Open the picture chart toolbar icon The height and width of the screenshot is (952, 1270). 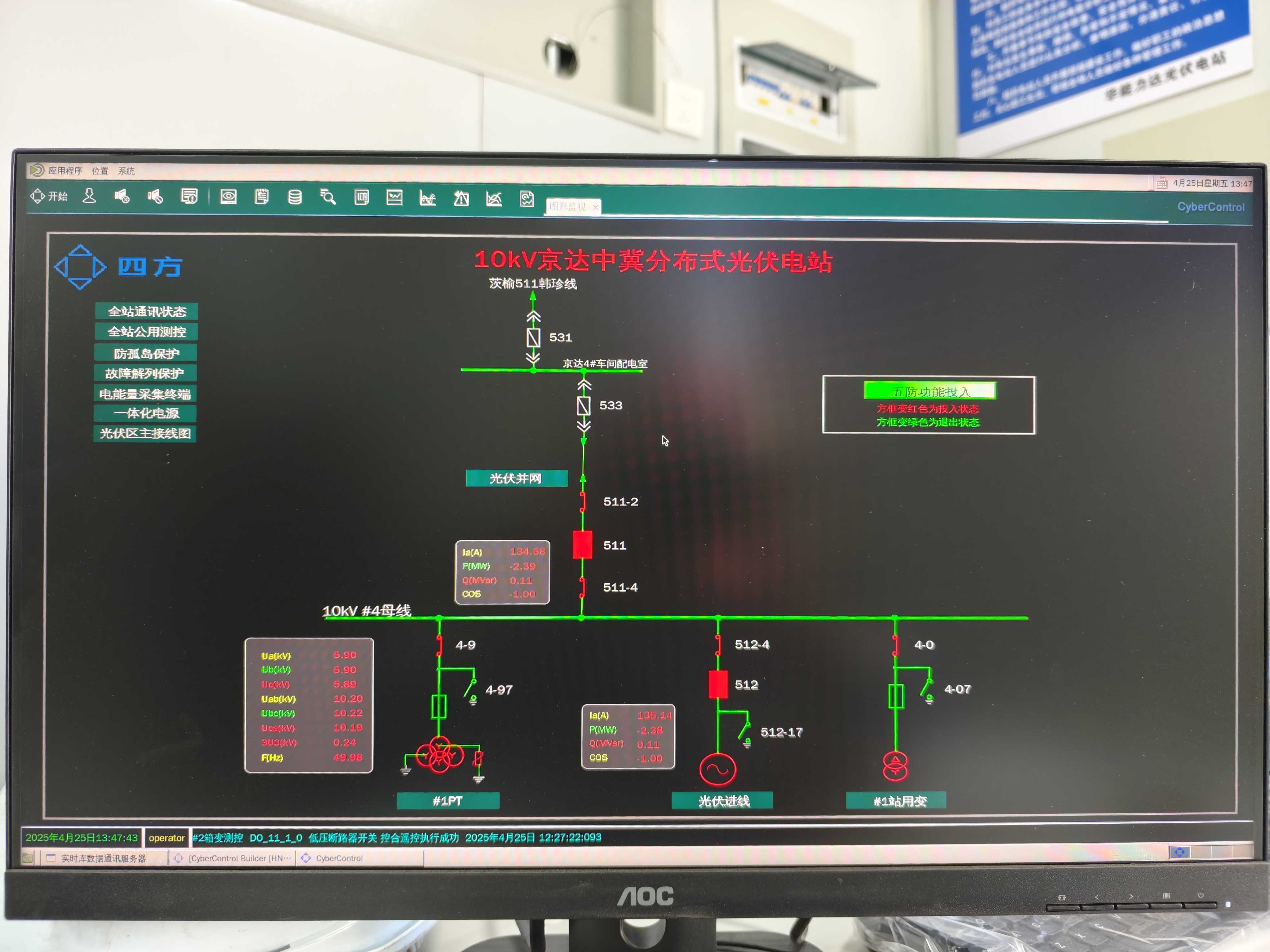click(394, 198)
